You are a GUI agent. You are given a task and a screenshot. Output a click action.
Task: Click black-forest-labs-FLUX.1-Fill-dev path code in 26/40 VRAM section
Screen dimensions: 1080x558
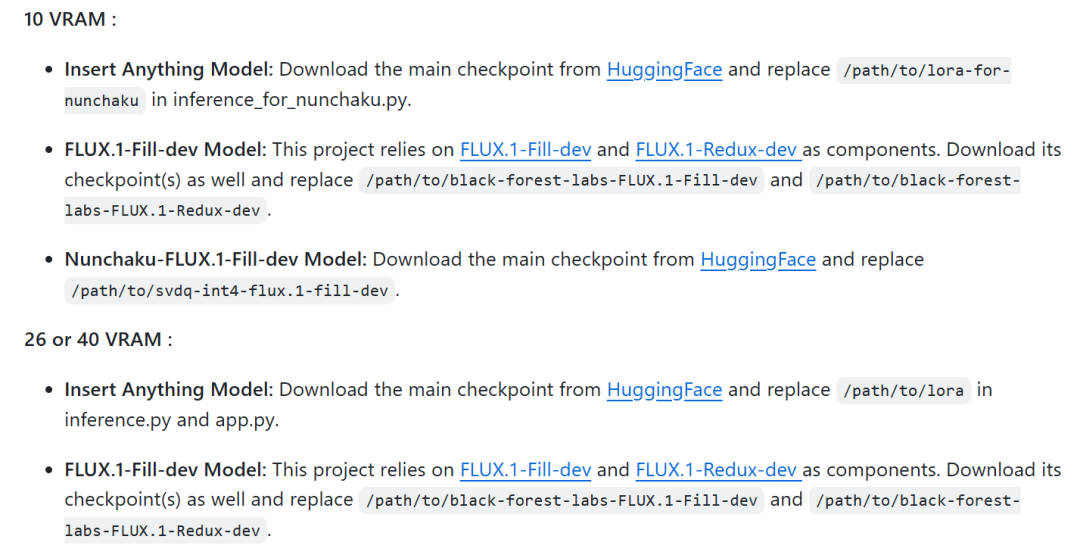click(561, 501)
